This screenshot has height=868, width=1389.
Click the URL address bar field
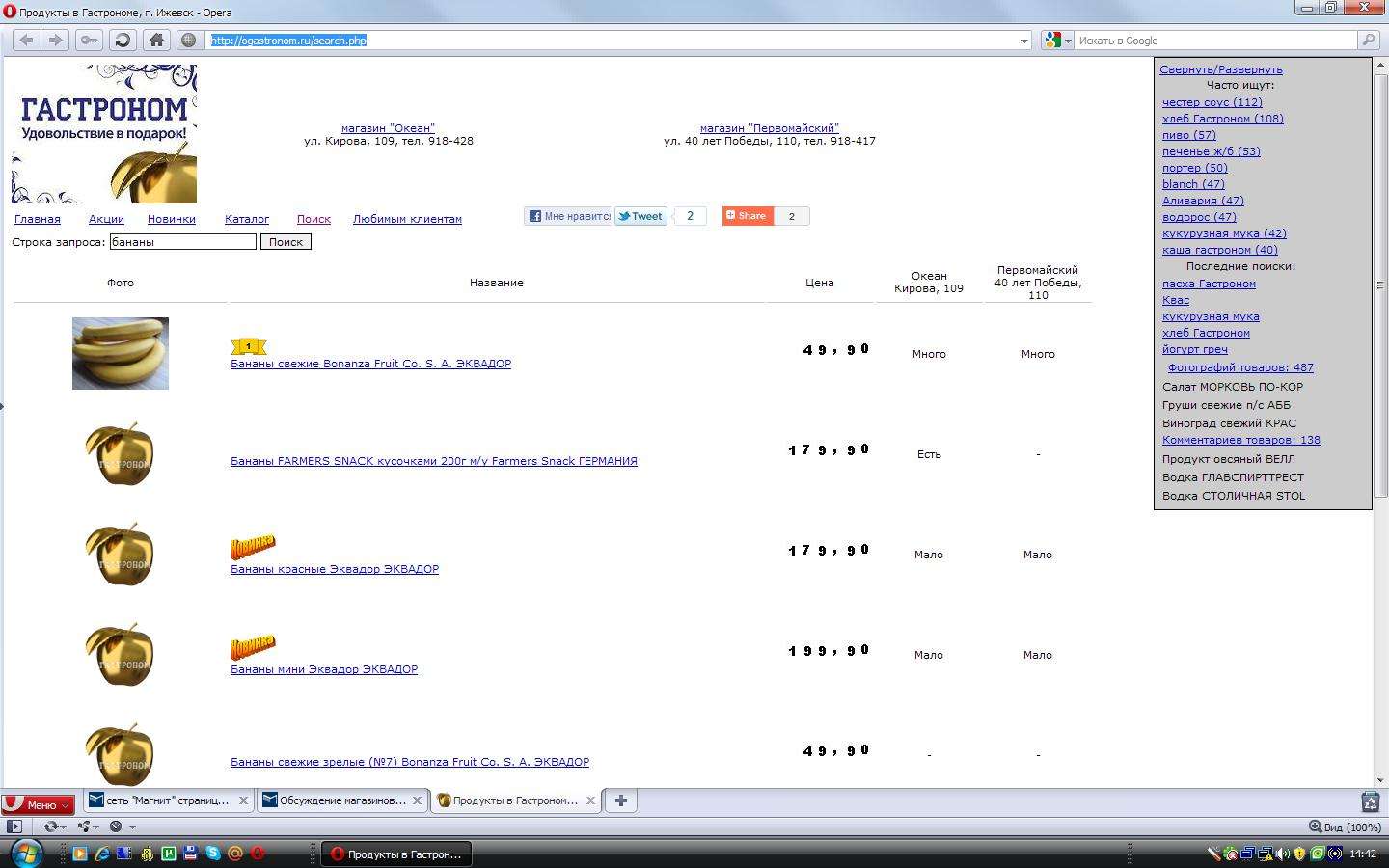(613, 41)
